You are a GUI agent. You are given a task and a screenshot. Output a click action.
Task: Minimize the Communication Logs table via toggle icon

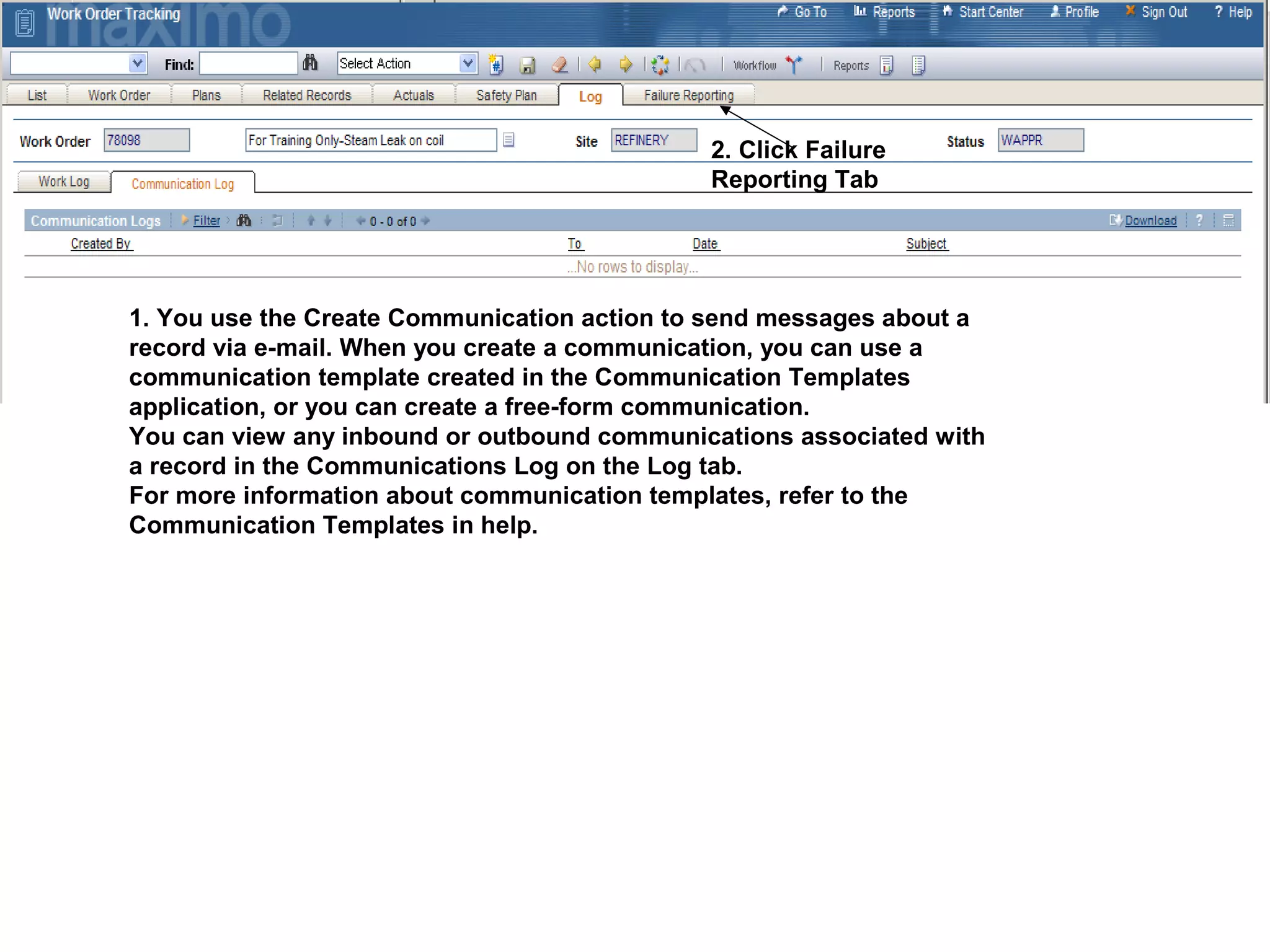pyautogui.click(x=1228, y=220)
